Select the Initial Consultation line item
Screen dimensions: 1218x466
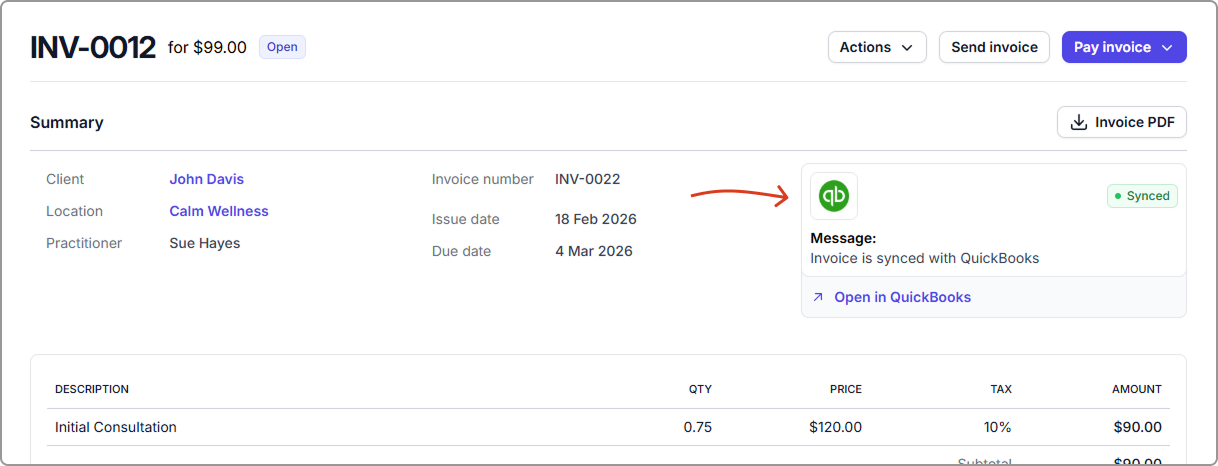click(116, 427)
